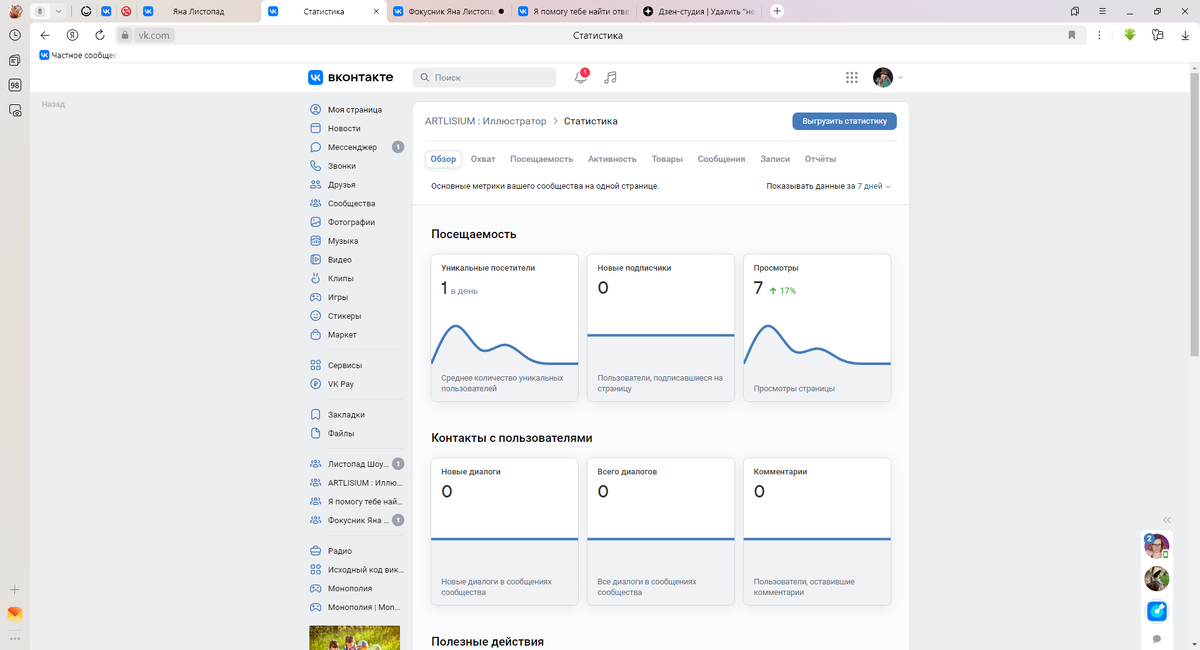Close the 'Статистика' browser tab
The height and width of the screenshot is (650, 1200).
point(376,11)
